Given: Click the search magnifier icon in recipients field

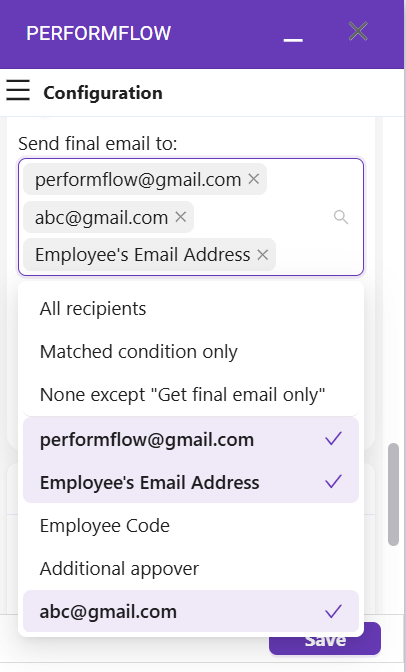Looking at the screenshot, I should [341, 217].
